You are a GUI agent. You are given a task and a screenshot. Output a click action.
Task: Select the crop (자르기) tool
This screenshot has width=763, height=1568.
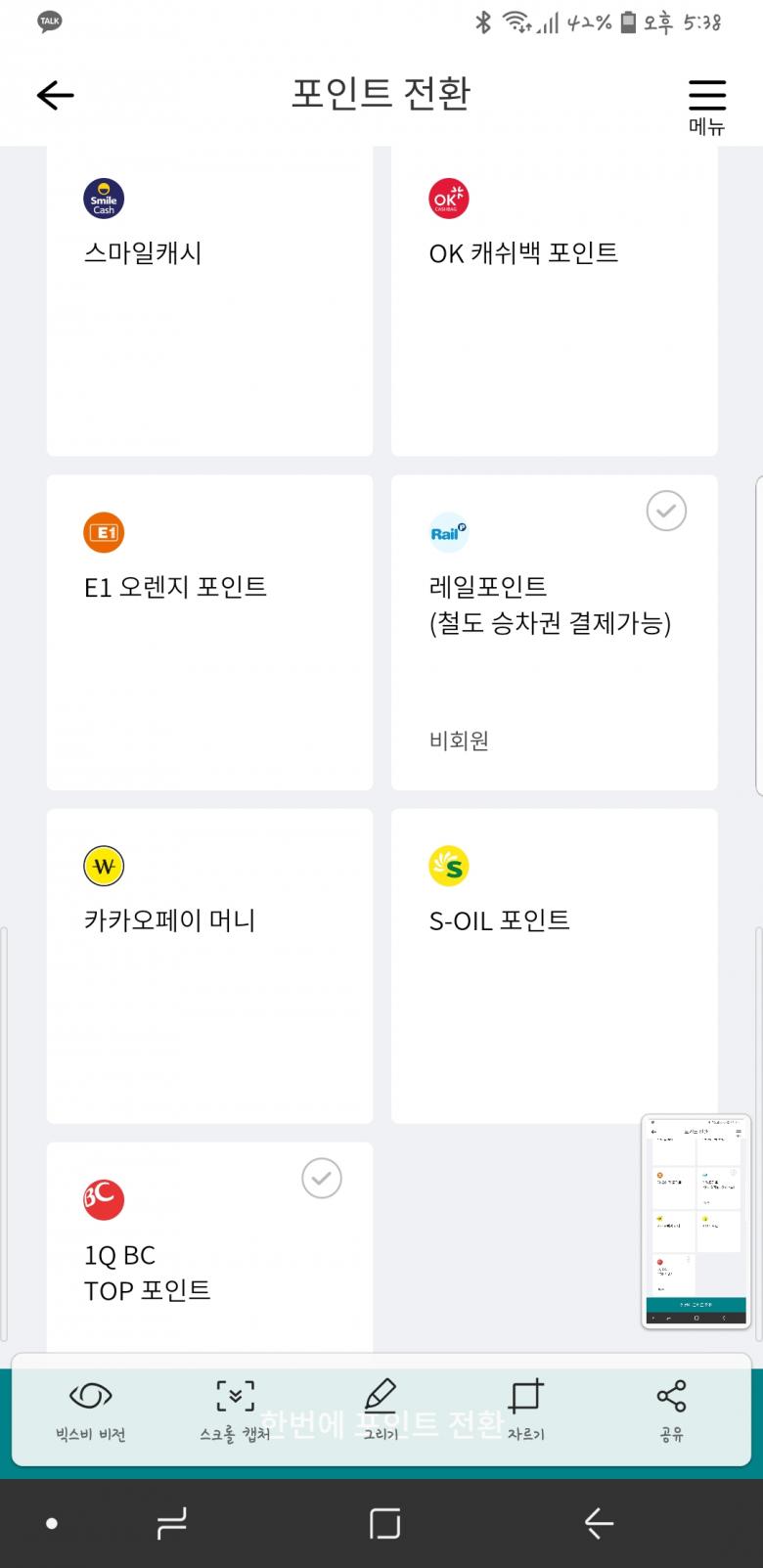(525, 1409)
